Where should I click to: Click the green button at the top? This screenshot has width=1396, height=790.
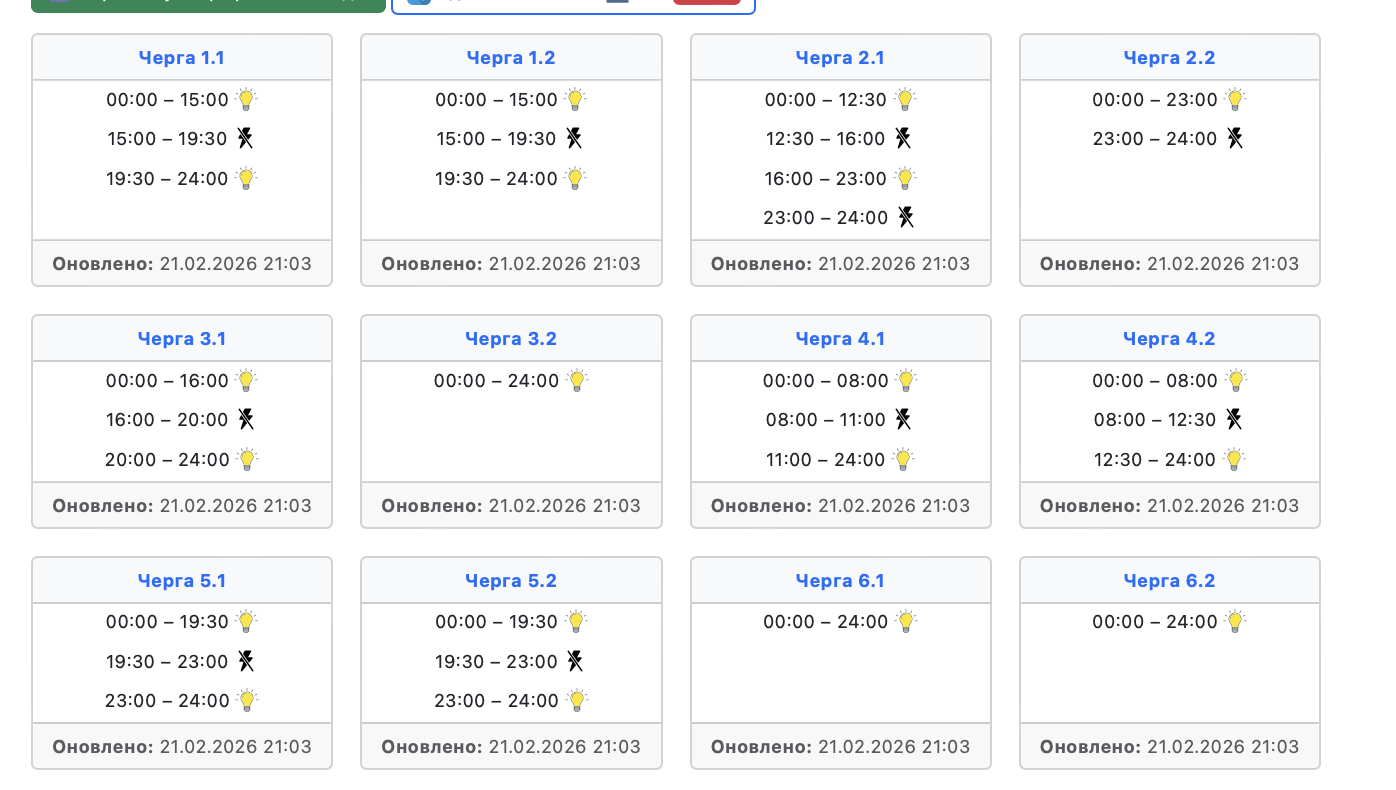[208, 3]
